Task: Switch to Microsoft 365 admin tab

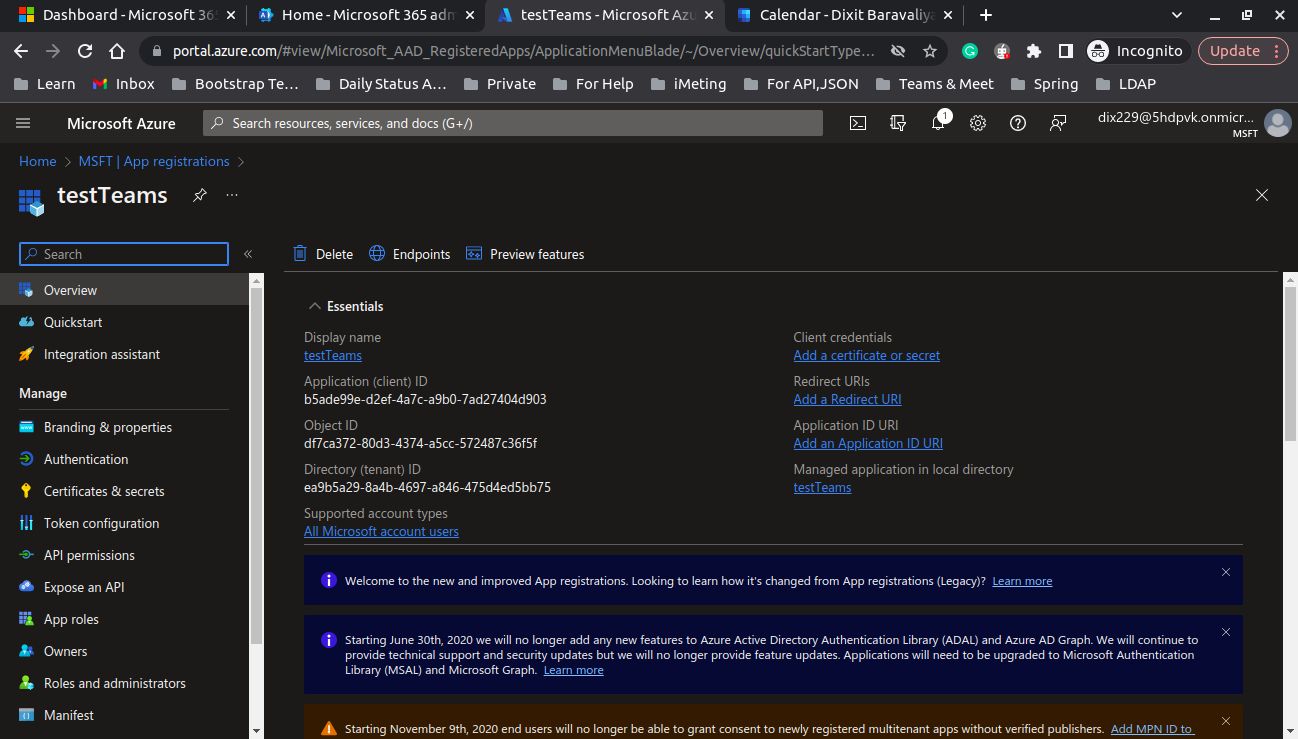Action: 367,15
